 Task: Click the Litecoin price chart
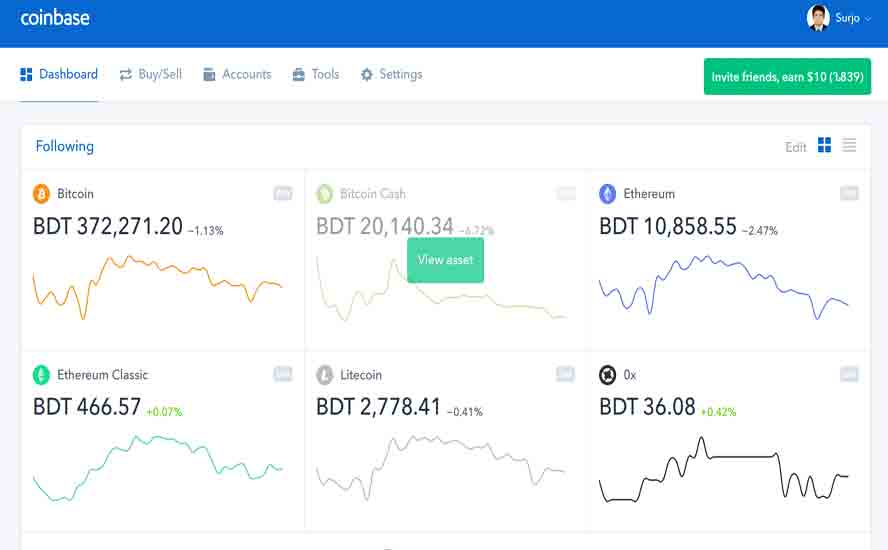441,462
